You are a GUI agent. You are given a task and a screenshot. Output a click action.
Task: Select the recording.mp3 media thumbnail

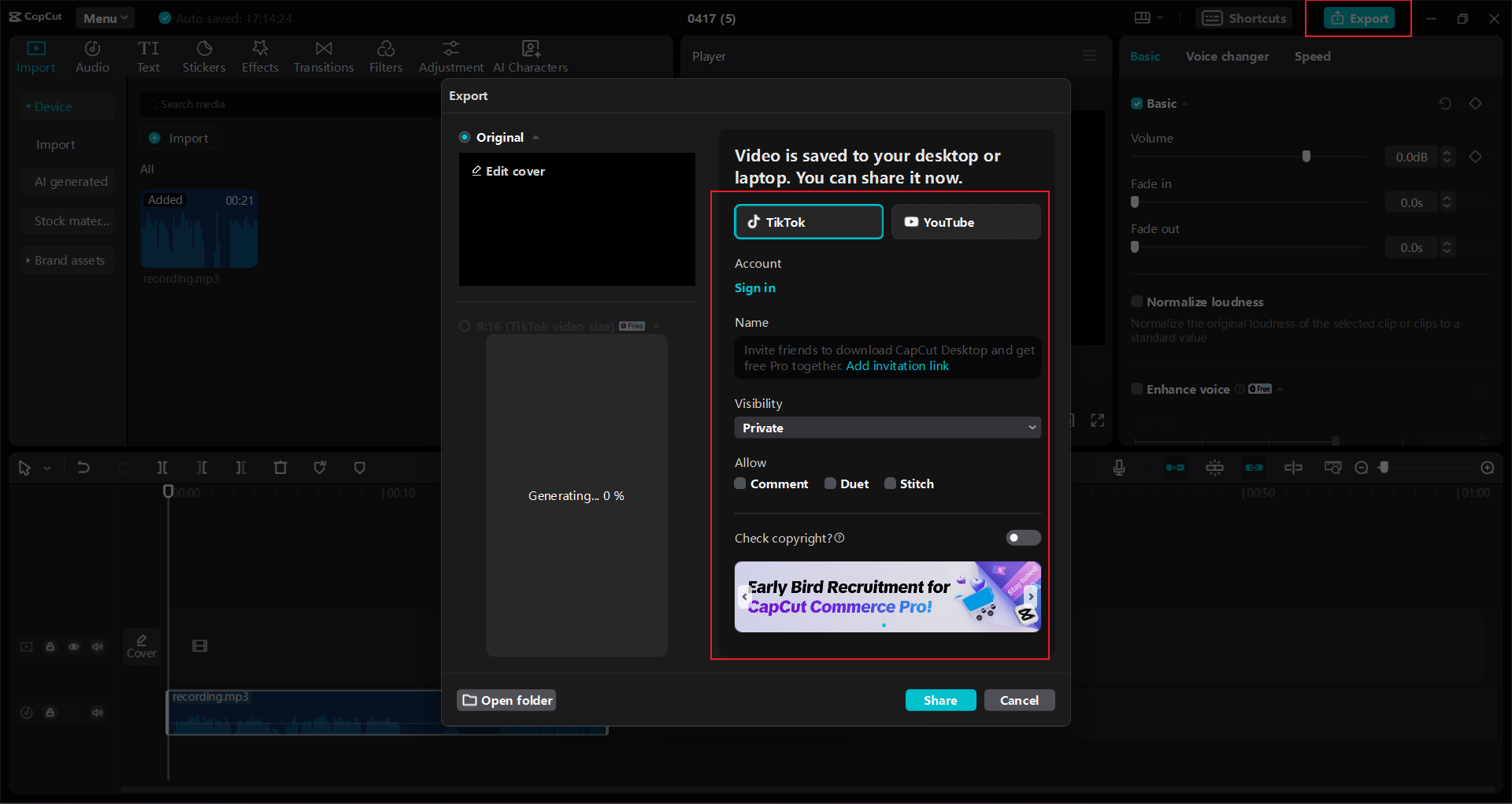(199, 228)
